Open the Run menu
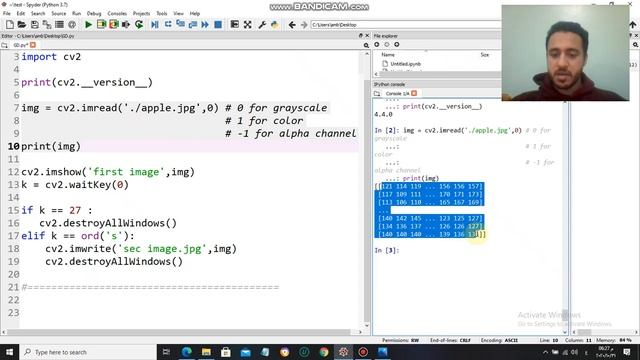This screenshot has height=360, width=640. 76,13
